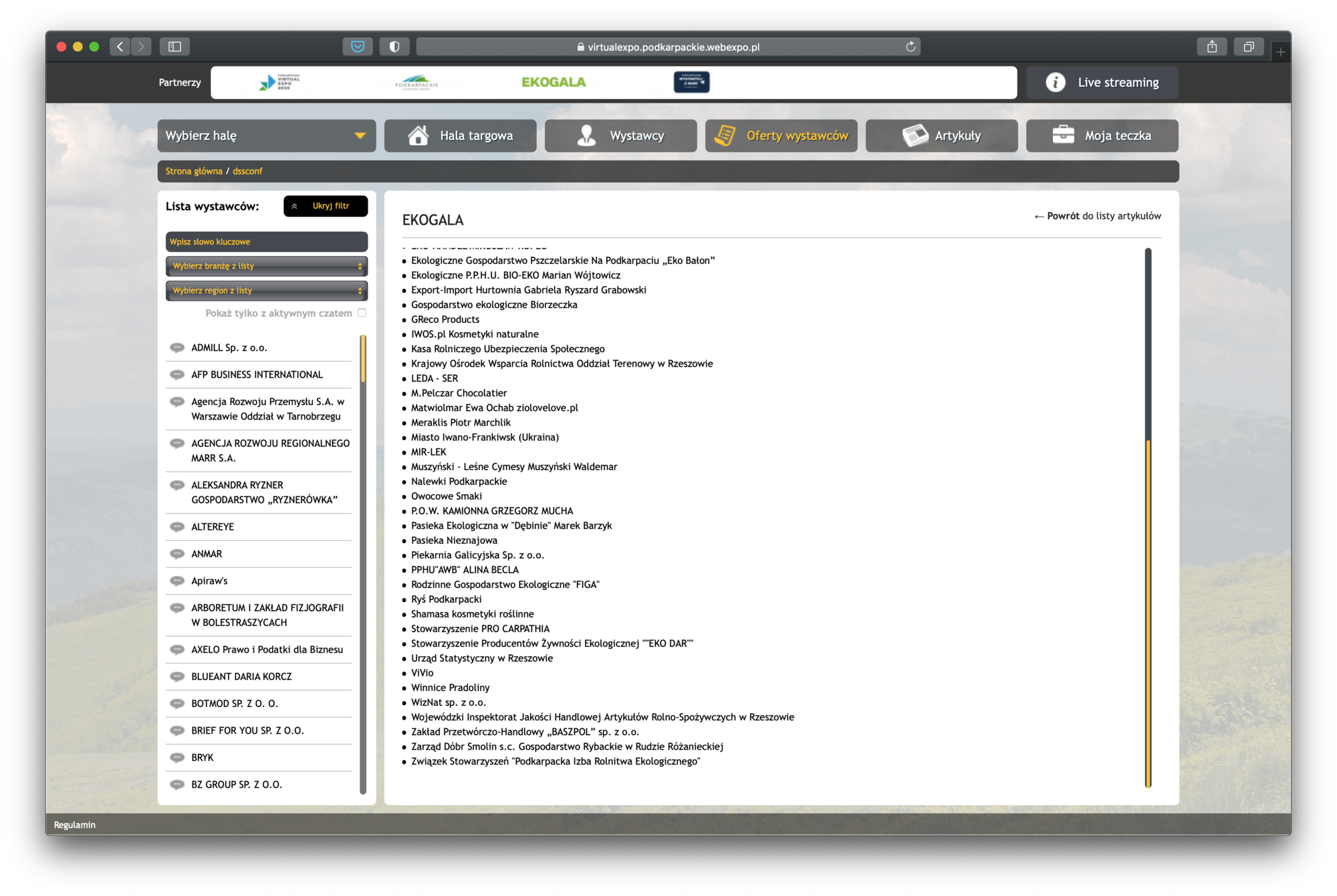Click chat icon beside ADMILL Sp. z o.o.
The image size is (1337, 896).
(177, 347)
